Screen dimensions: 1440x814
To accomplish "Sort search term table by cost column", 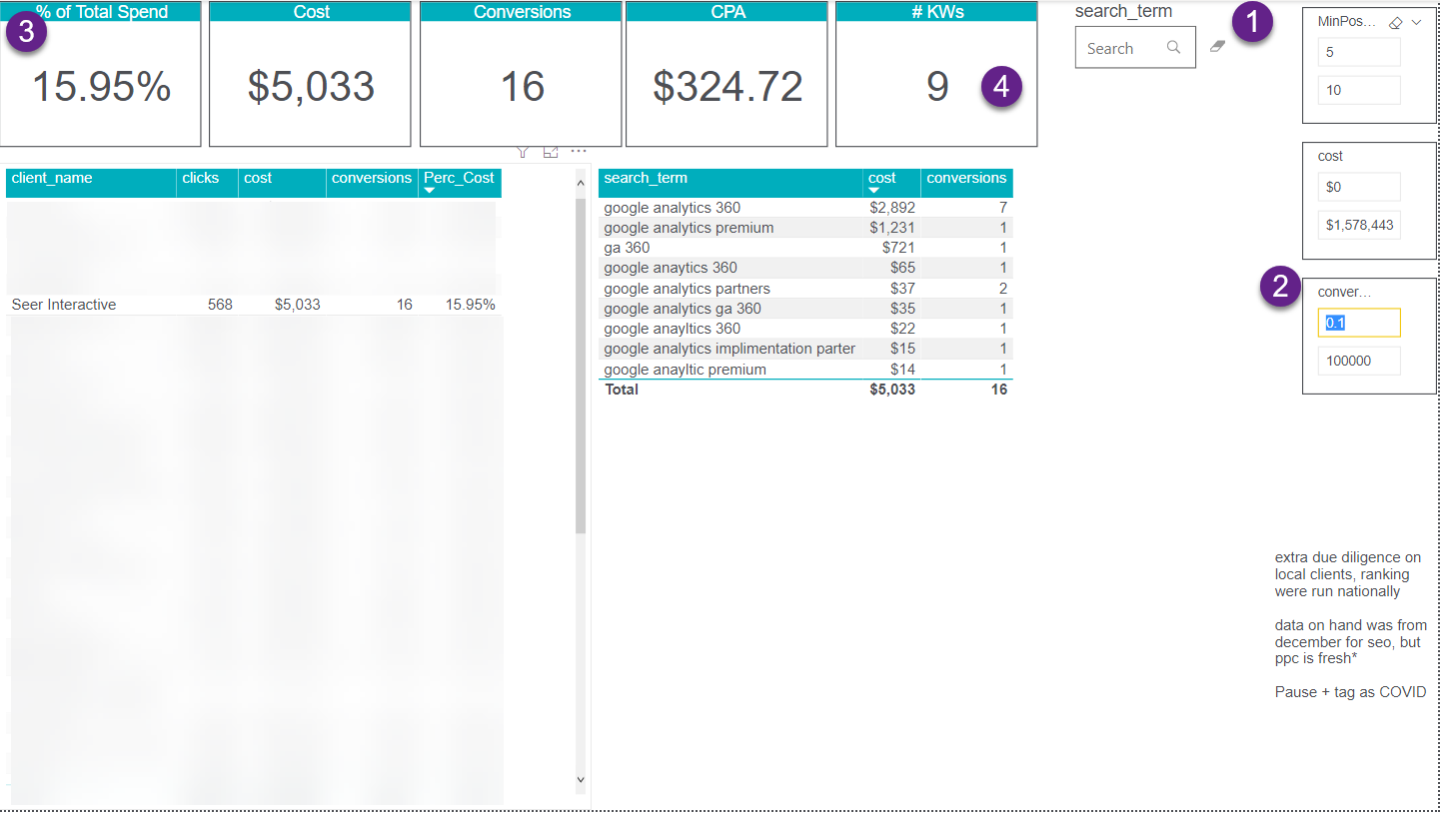I will (x=882, y=179).
